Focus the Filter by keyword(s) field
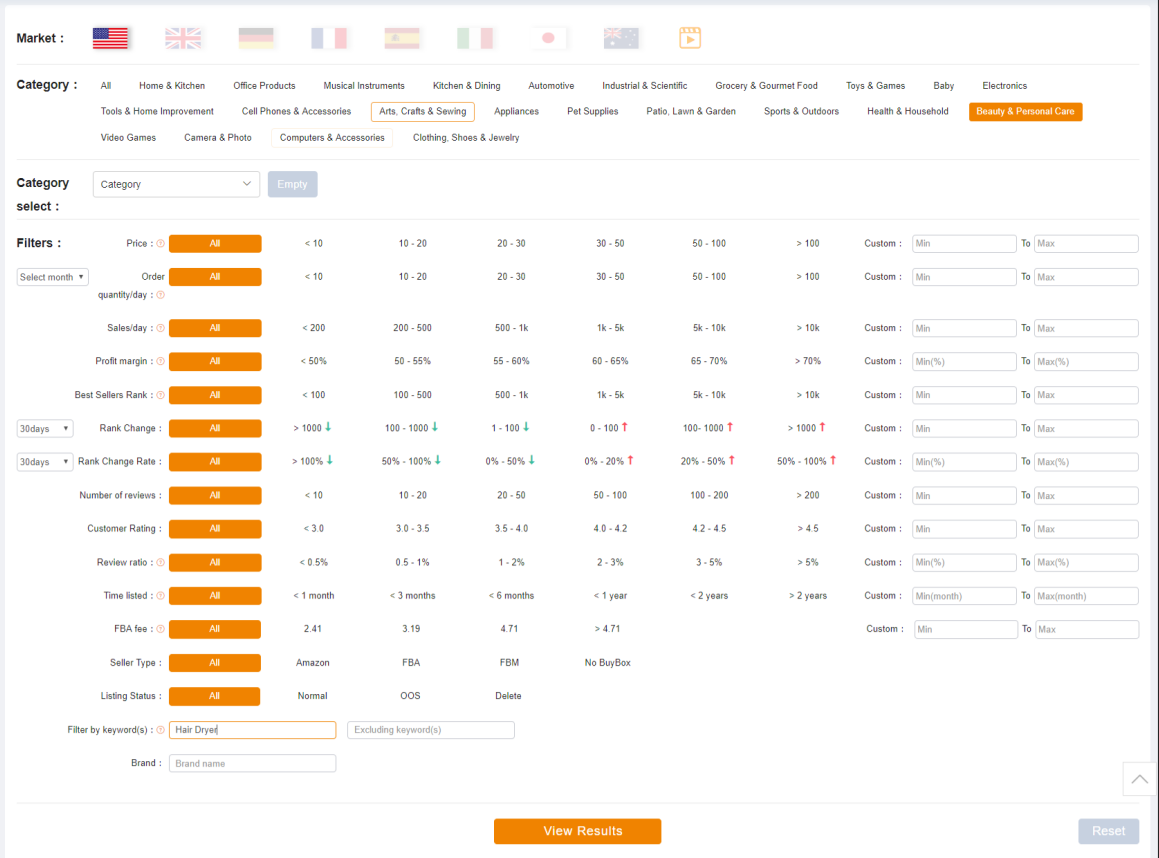Viewport: 1159px width, 858px height. click(x=253, y=730)
